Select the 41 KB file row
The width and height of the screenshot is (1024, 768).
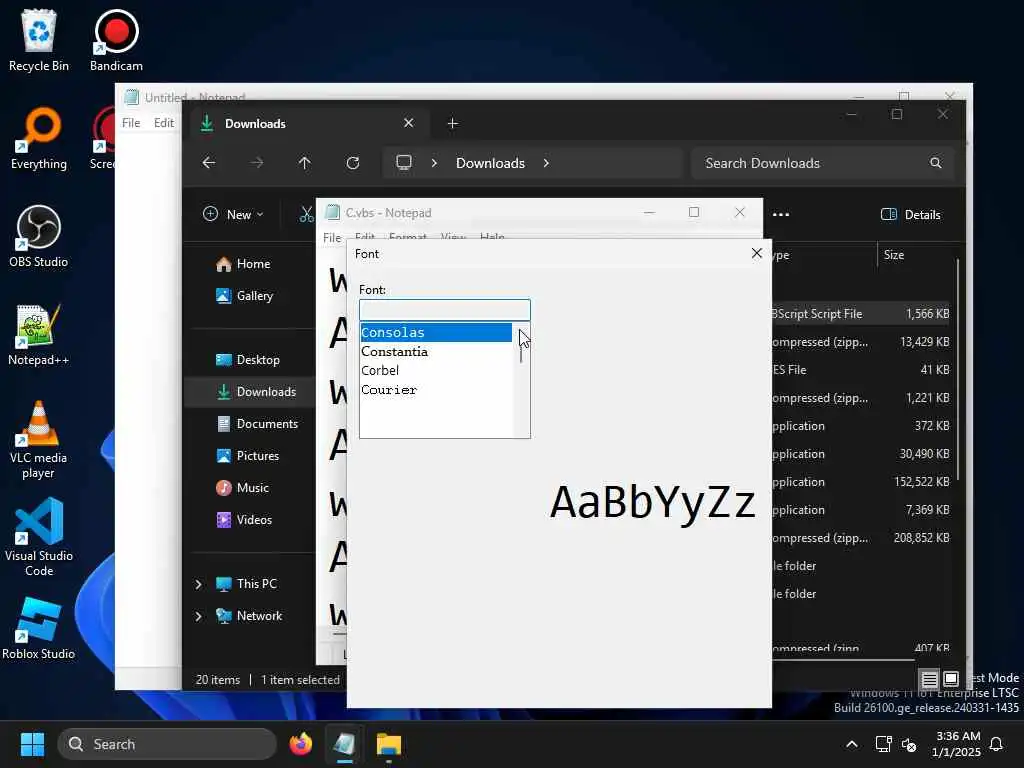(x=862, y=370)
